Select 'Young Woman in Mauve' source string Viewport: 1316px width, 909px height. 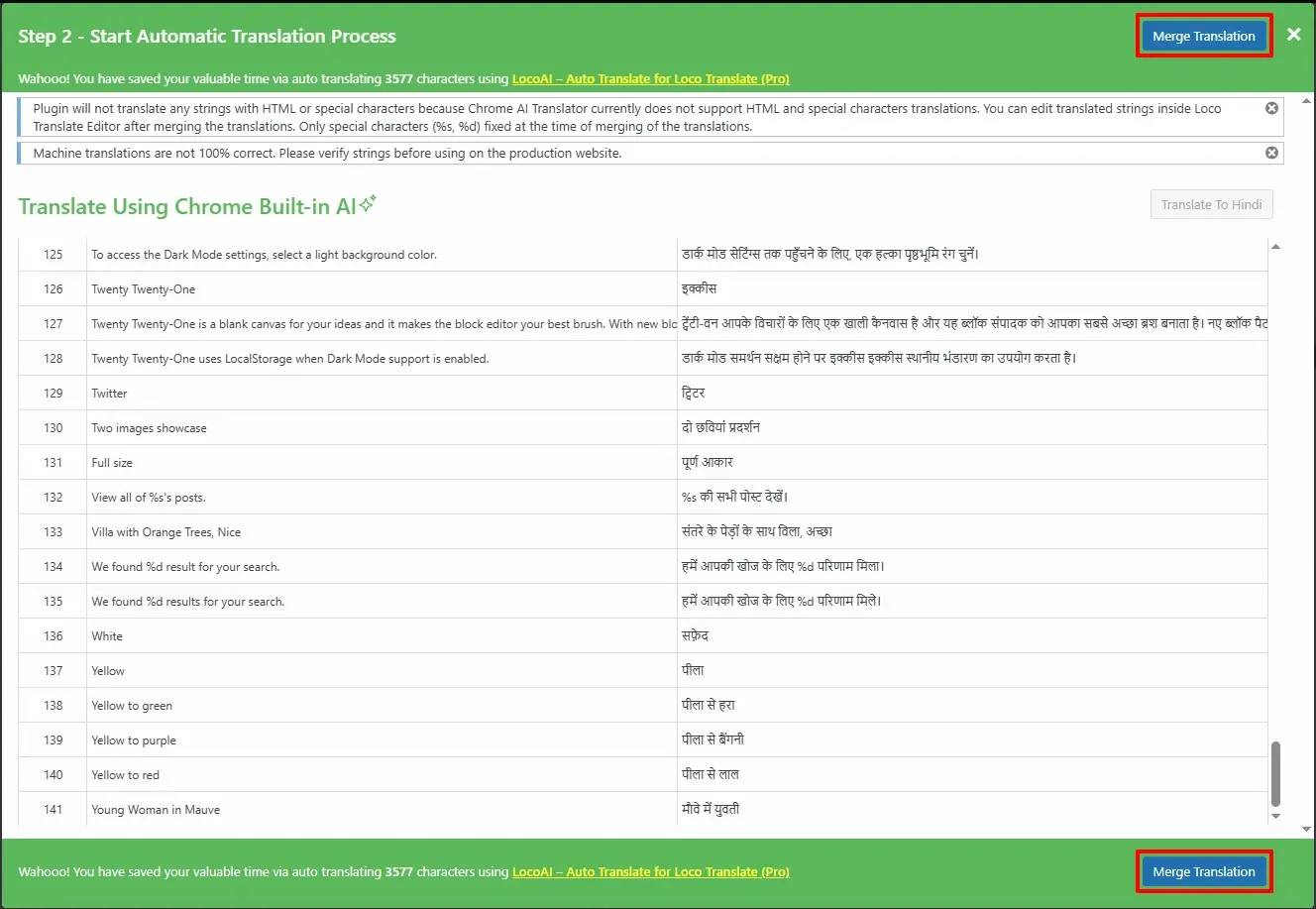point(156,810)
